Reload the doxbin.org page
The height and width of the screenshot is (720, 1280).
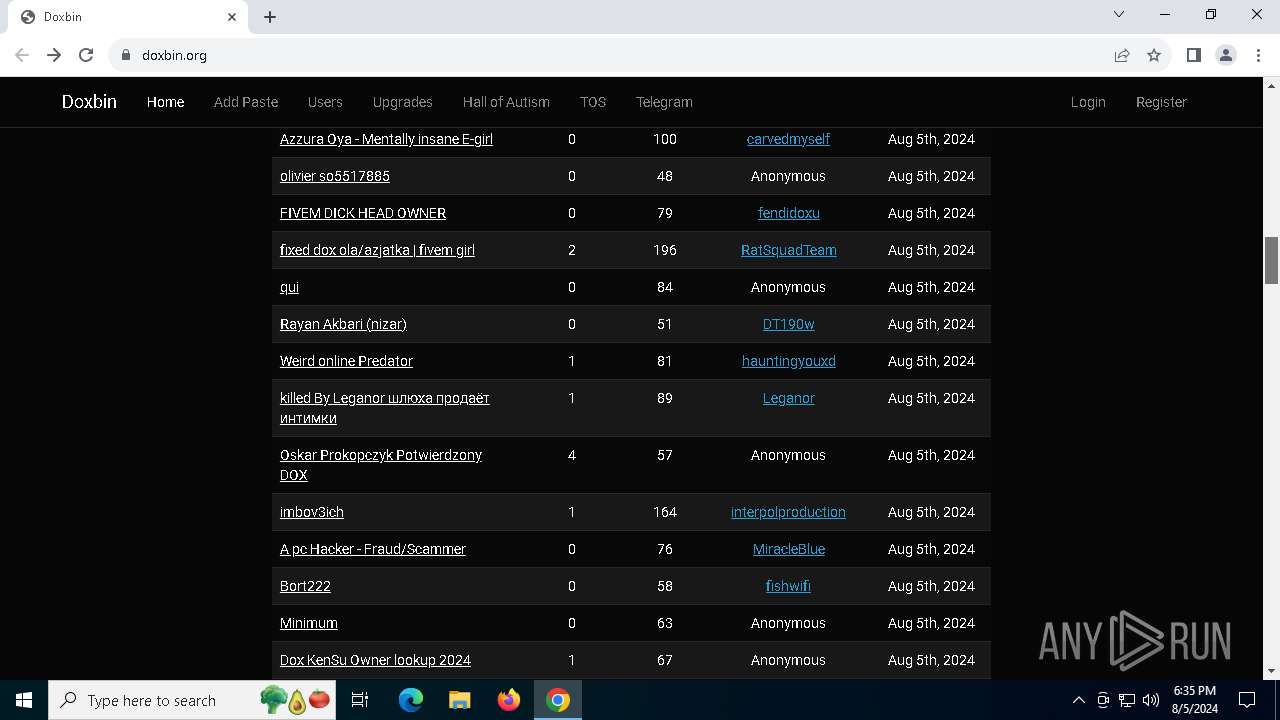86,55
